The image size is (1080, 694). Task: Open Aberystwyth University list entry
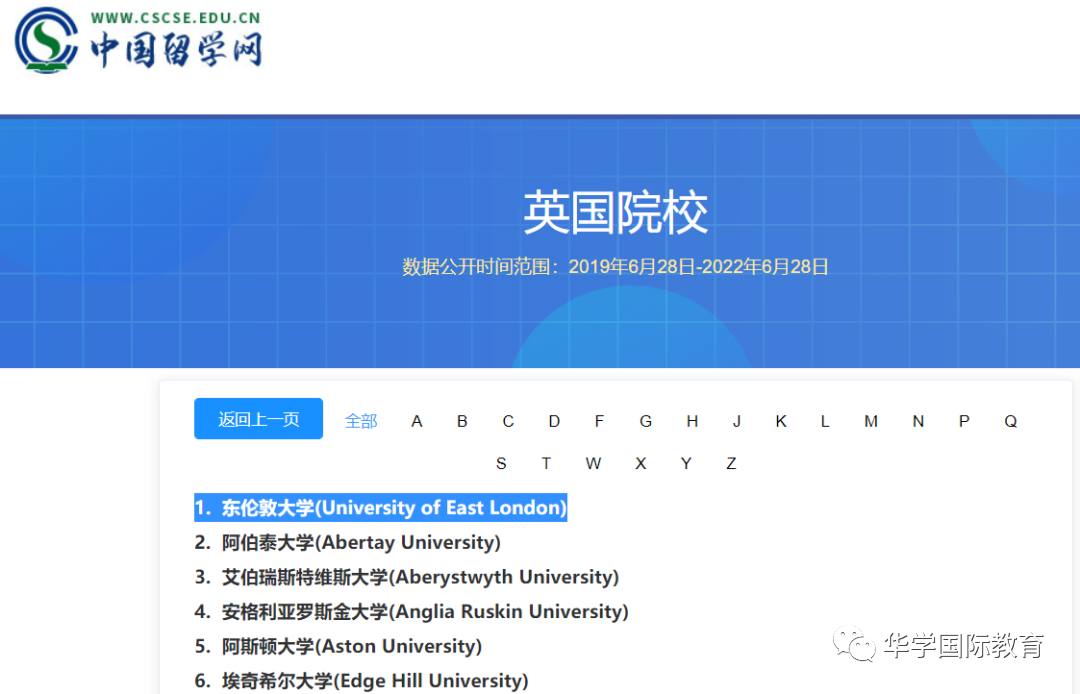406,577
